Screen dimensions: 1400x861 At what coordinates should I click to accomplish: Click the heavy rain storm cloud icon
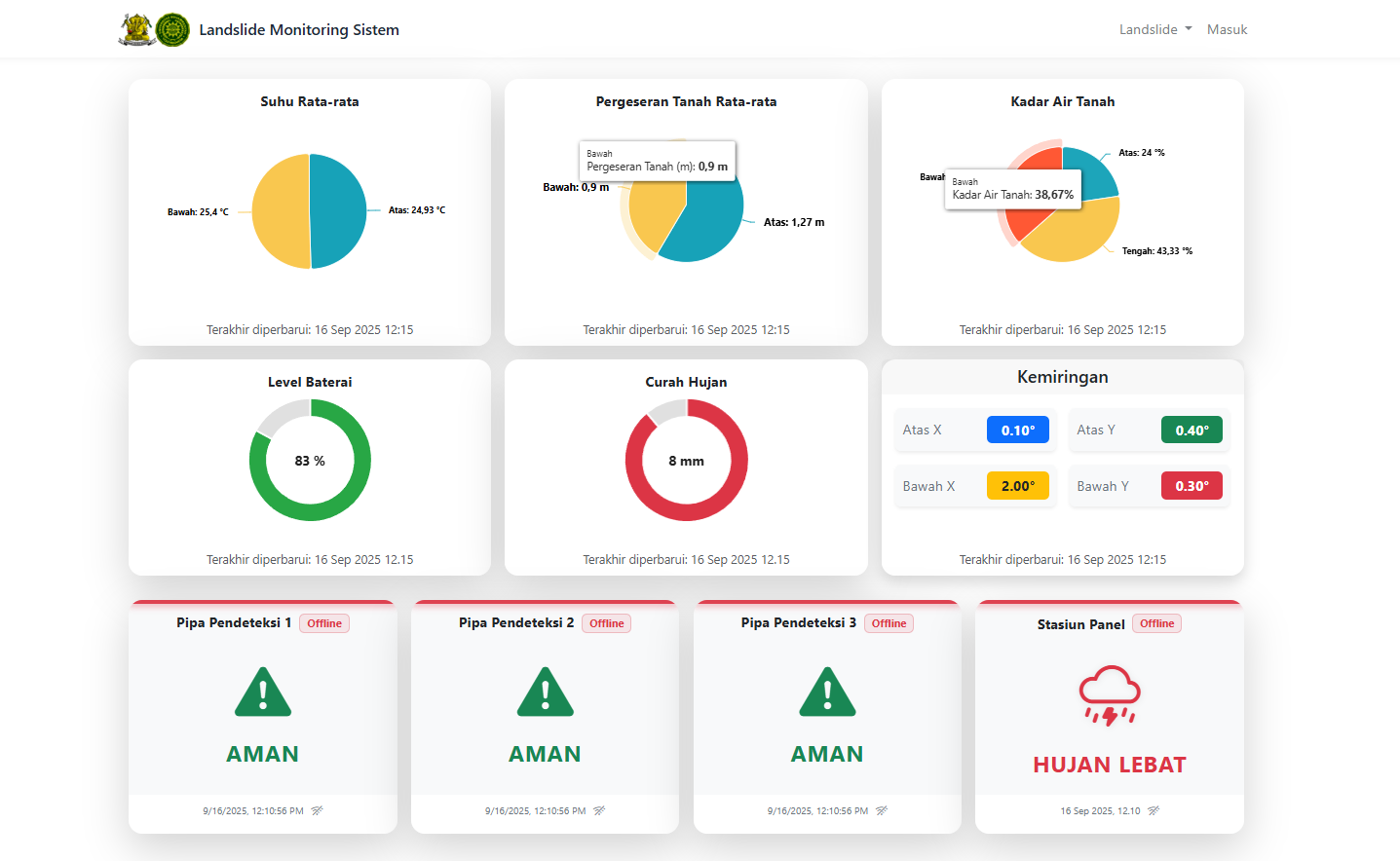pos(1109,695)
